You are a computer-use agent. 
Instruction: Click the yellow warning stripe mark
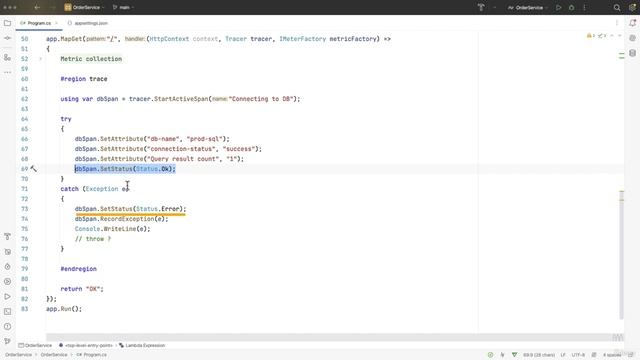(x=621, y=191)
